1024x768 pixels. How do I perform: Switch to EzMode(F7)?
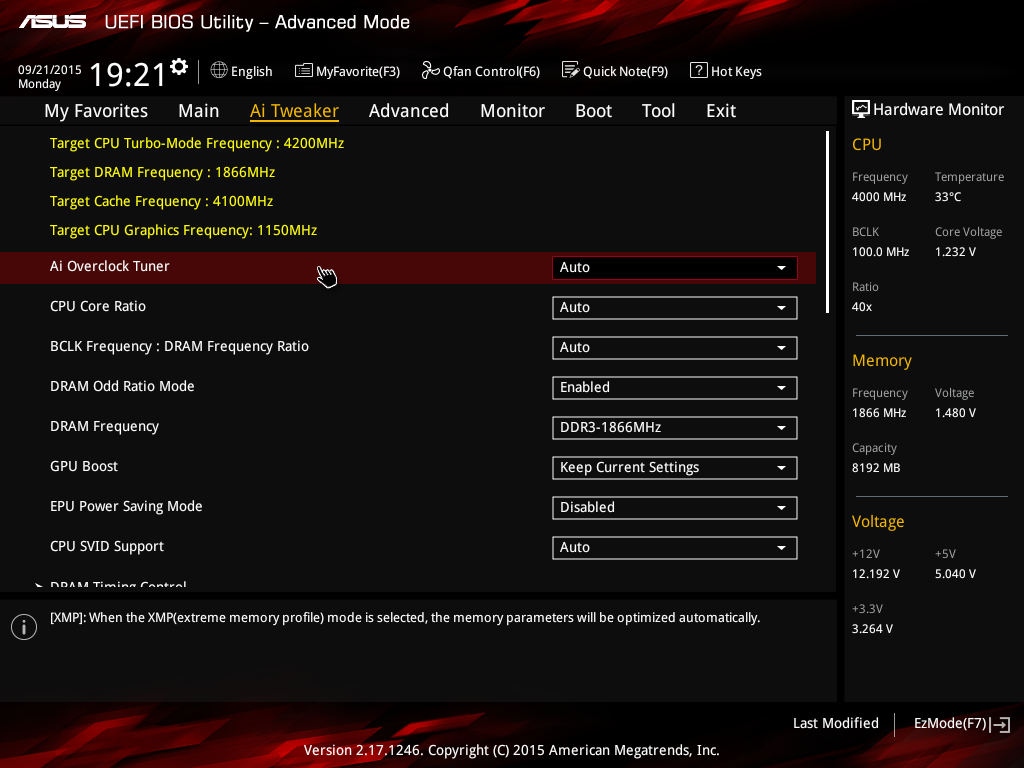tap(962, 724)
